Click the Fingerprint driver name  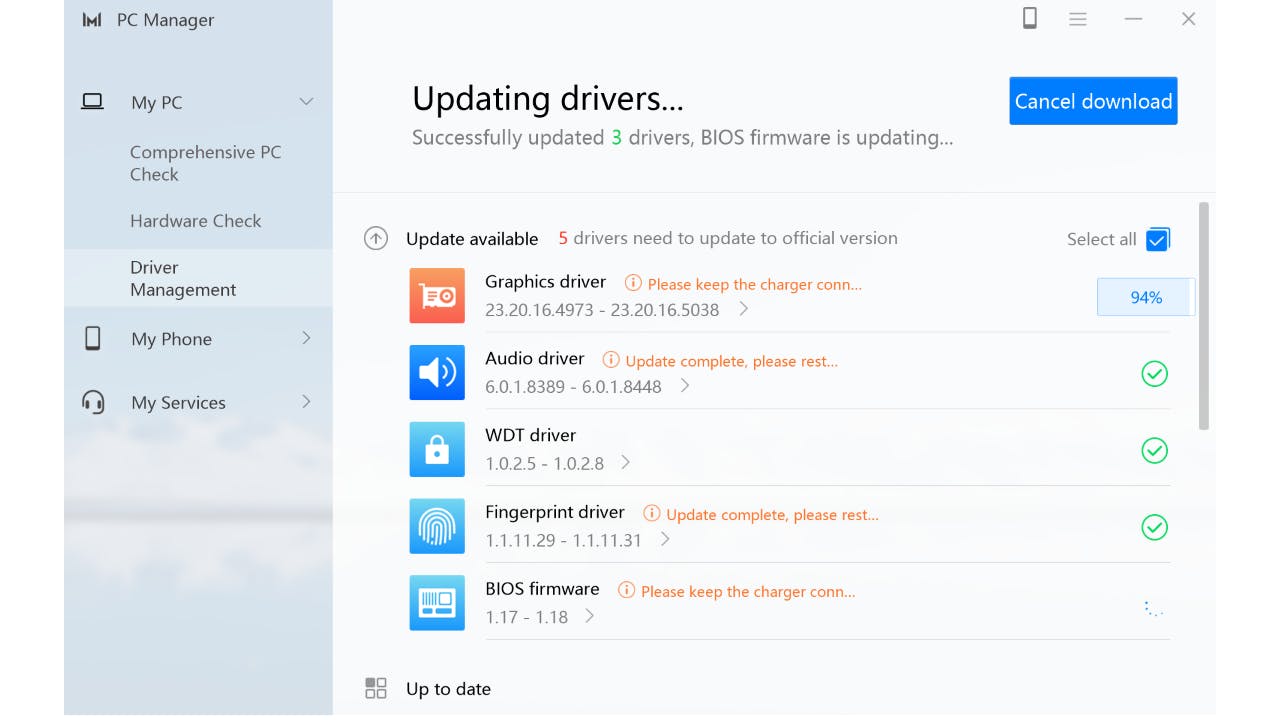(555, 512)
